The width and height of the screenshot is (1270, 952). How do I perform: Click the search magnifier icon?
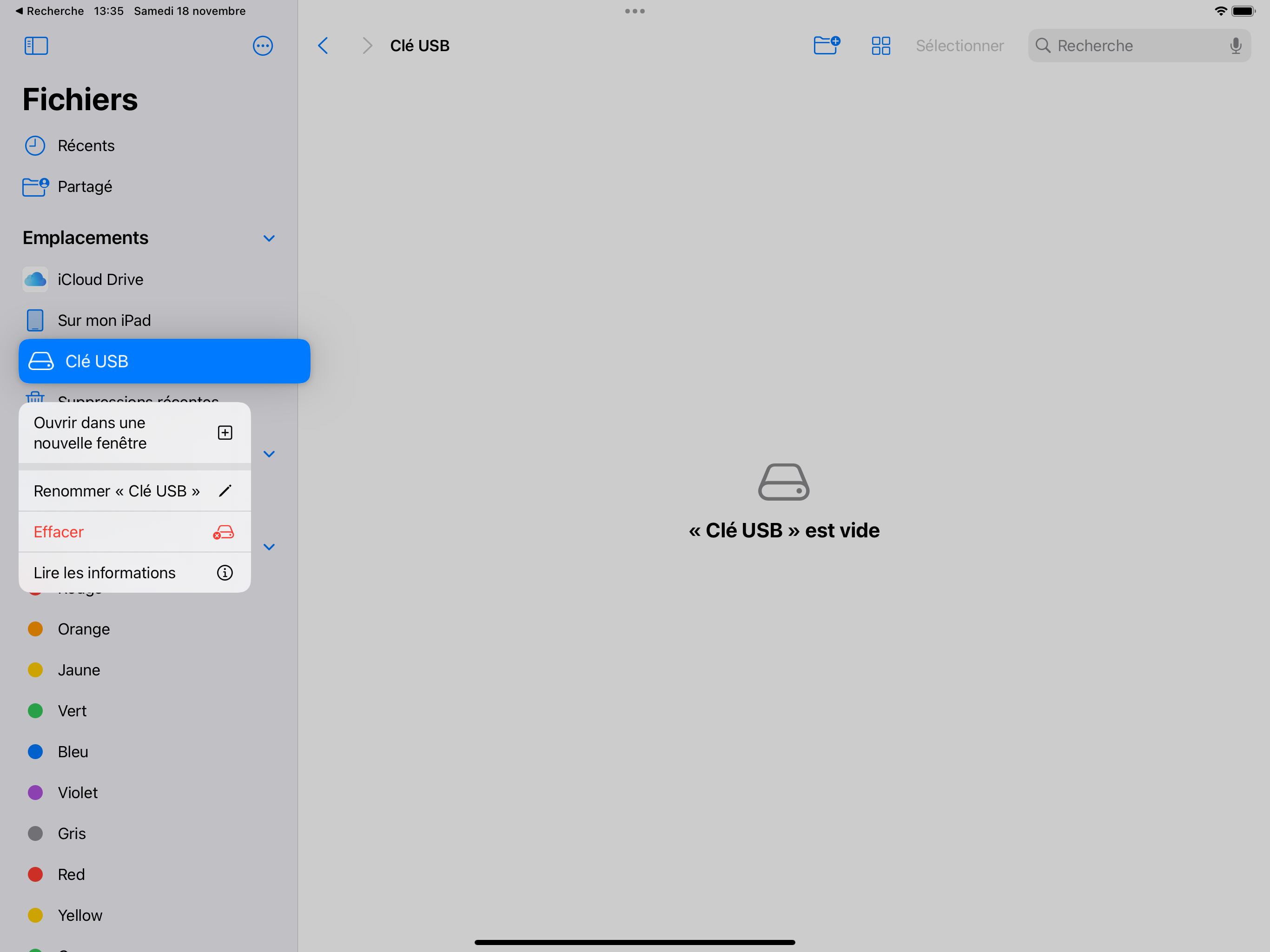point(1043,46)
